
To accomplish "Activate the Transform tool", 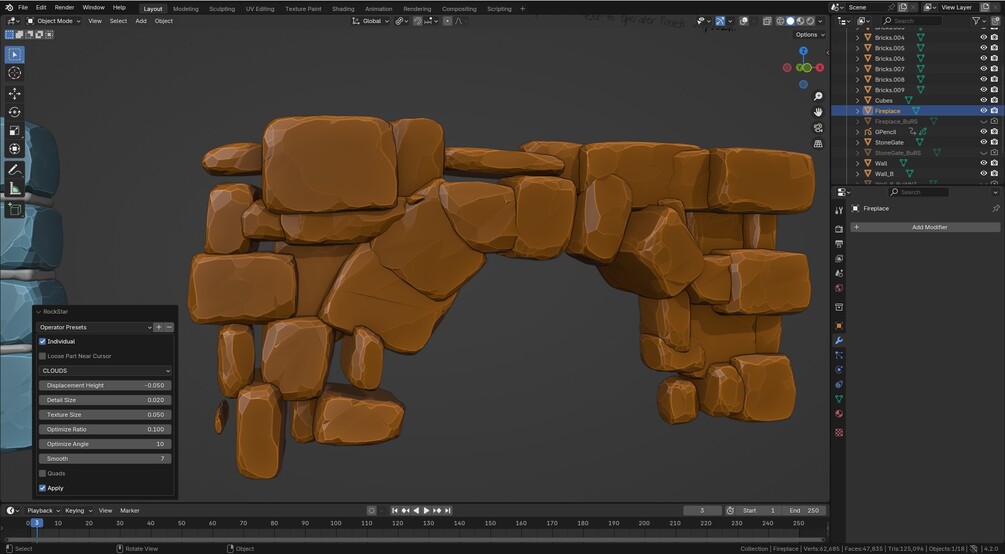I will tap(15, 149).
